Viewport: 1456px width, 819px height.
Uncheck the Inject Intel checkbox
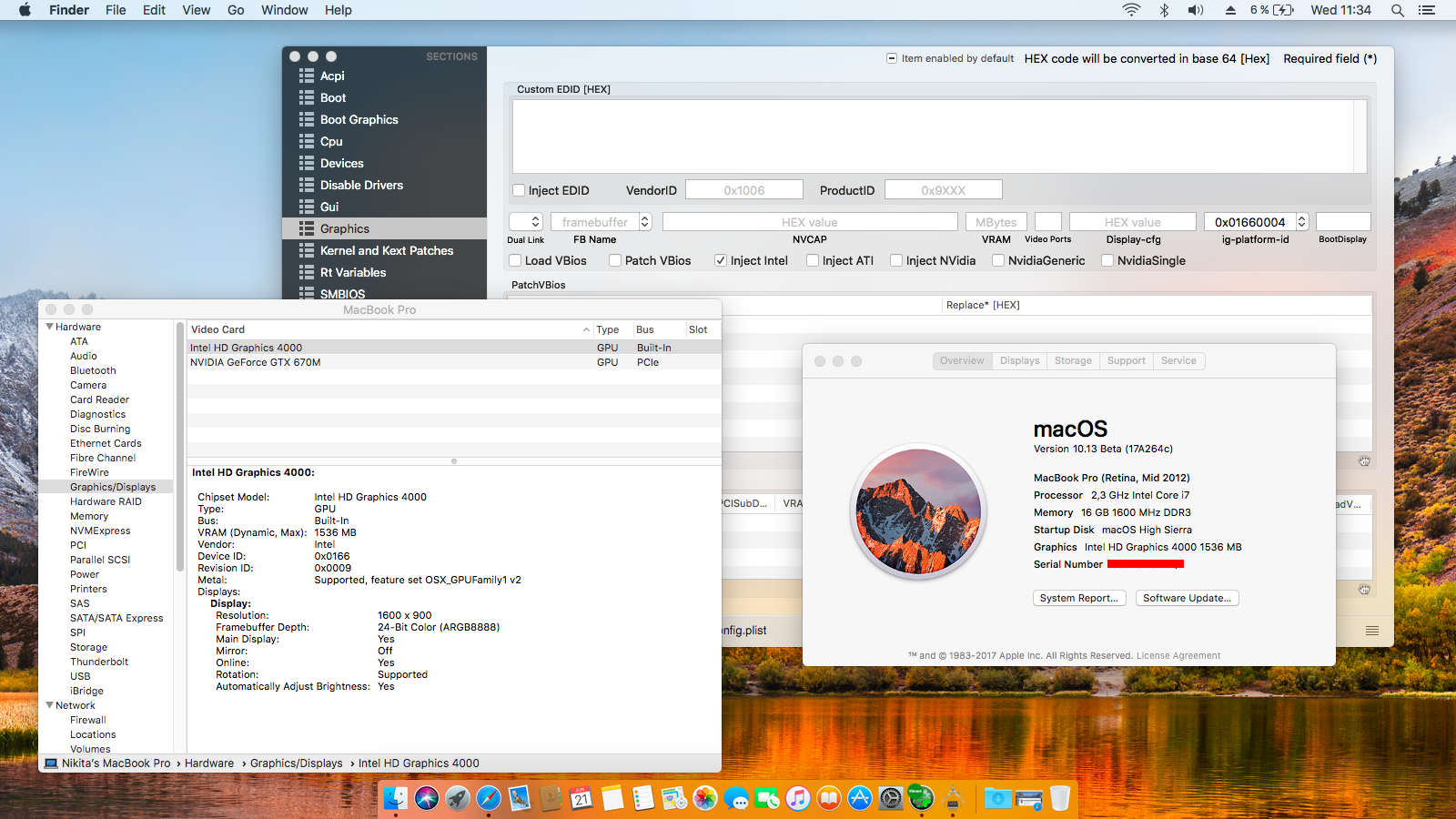coord(721,260)
